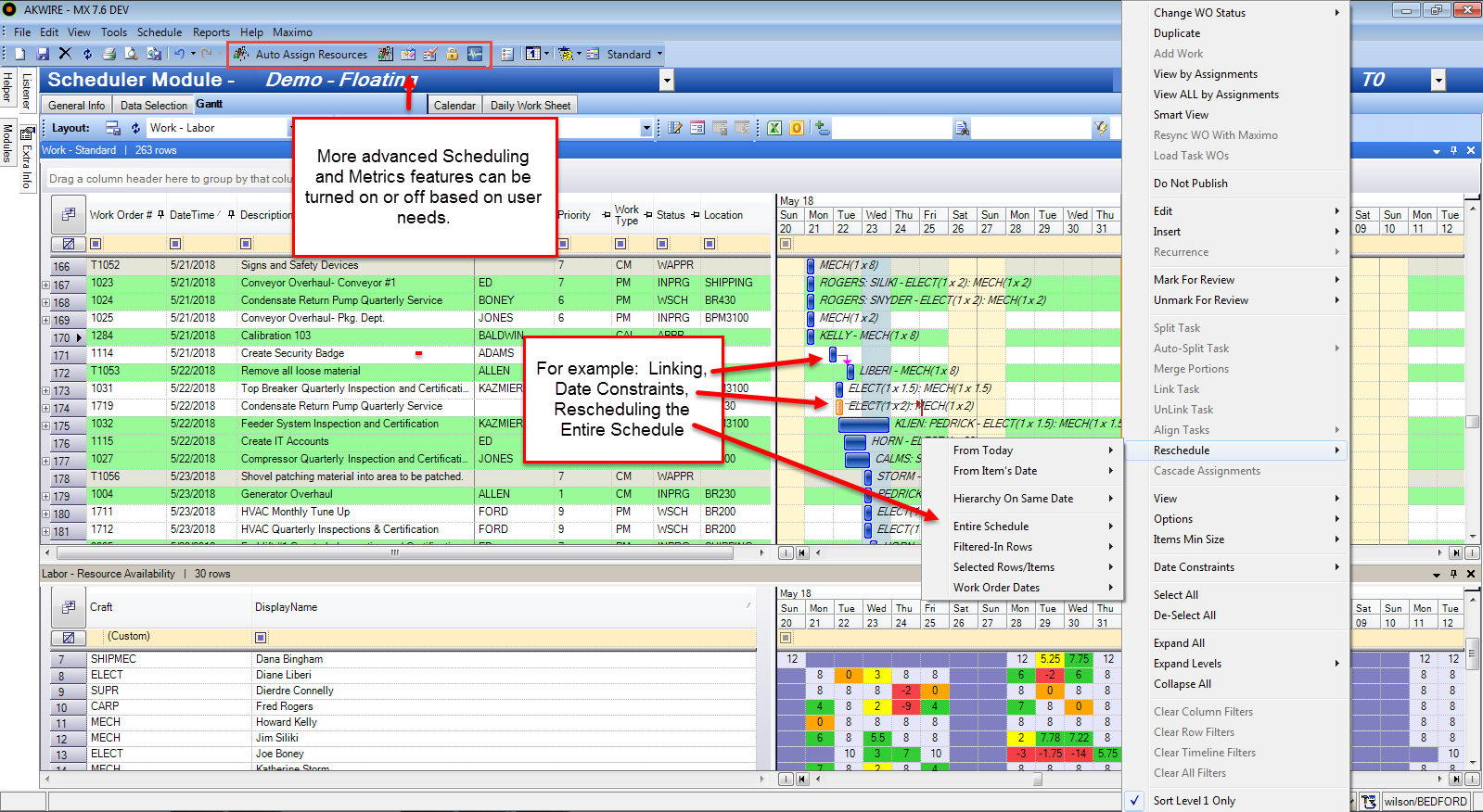Open Daily Work Sheet tab
The image size is (1483, 812).
pyautogui.click(x=531, y=106)
